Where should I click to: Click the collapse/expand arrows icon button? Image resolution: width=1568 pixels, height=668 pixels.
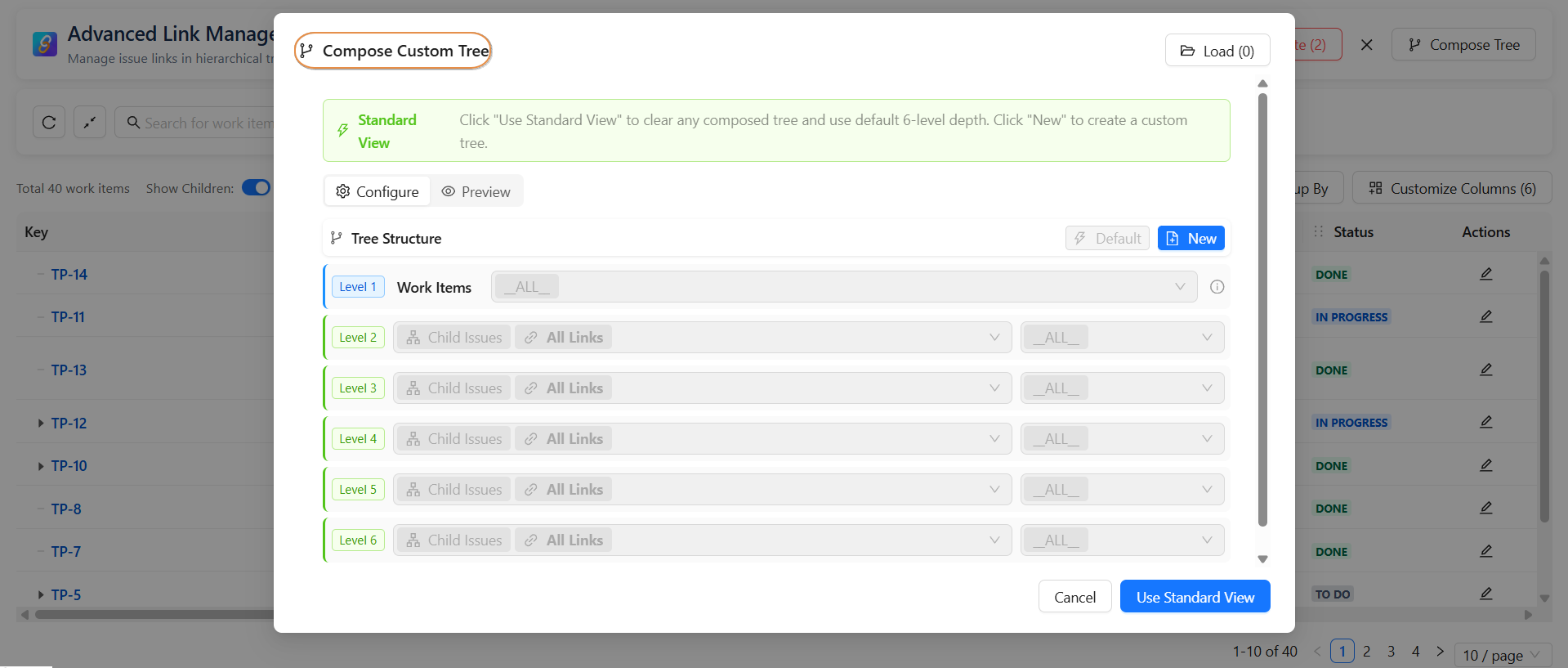pyautogui.click(x=90, y=123)
